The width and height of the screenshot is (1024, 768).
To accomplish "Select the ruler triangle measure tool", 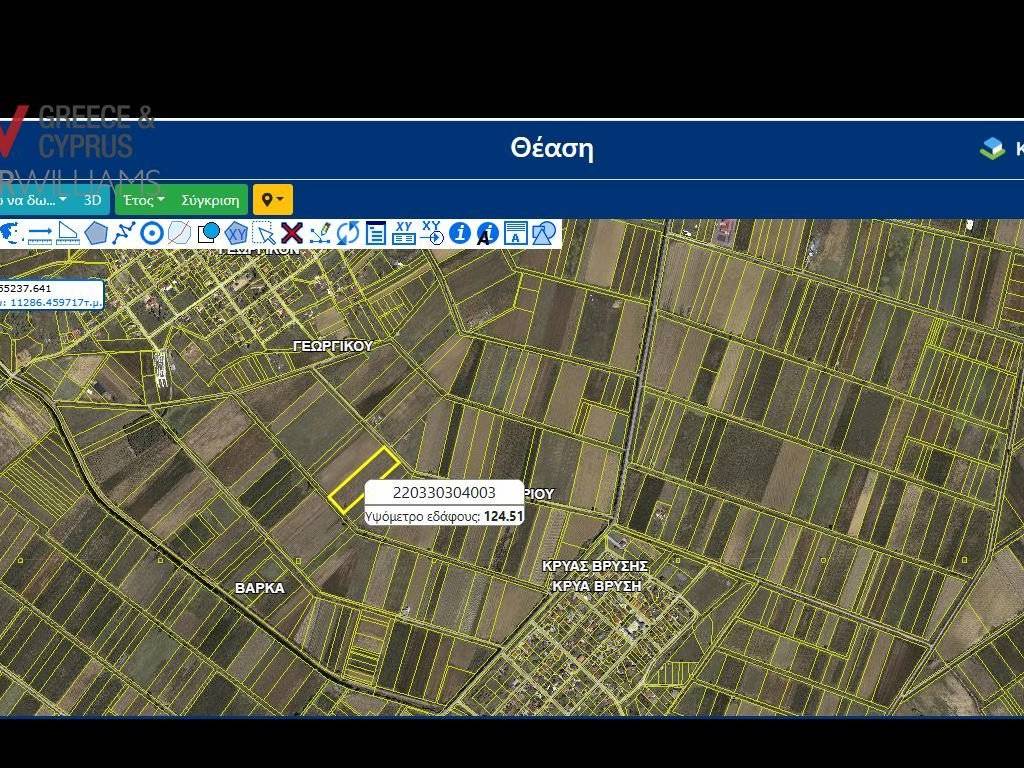I will (x=68, y=234).
